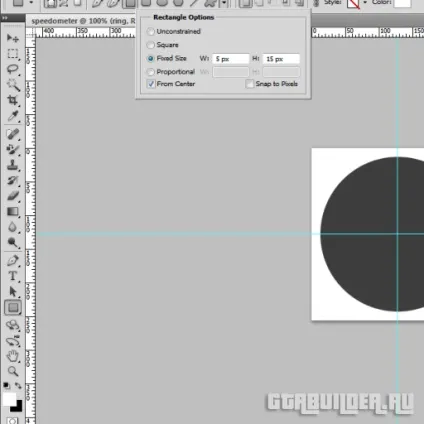Select the Path Selection tool

(x=13, y=292)
